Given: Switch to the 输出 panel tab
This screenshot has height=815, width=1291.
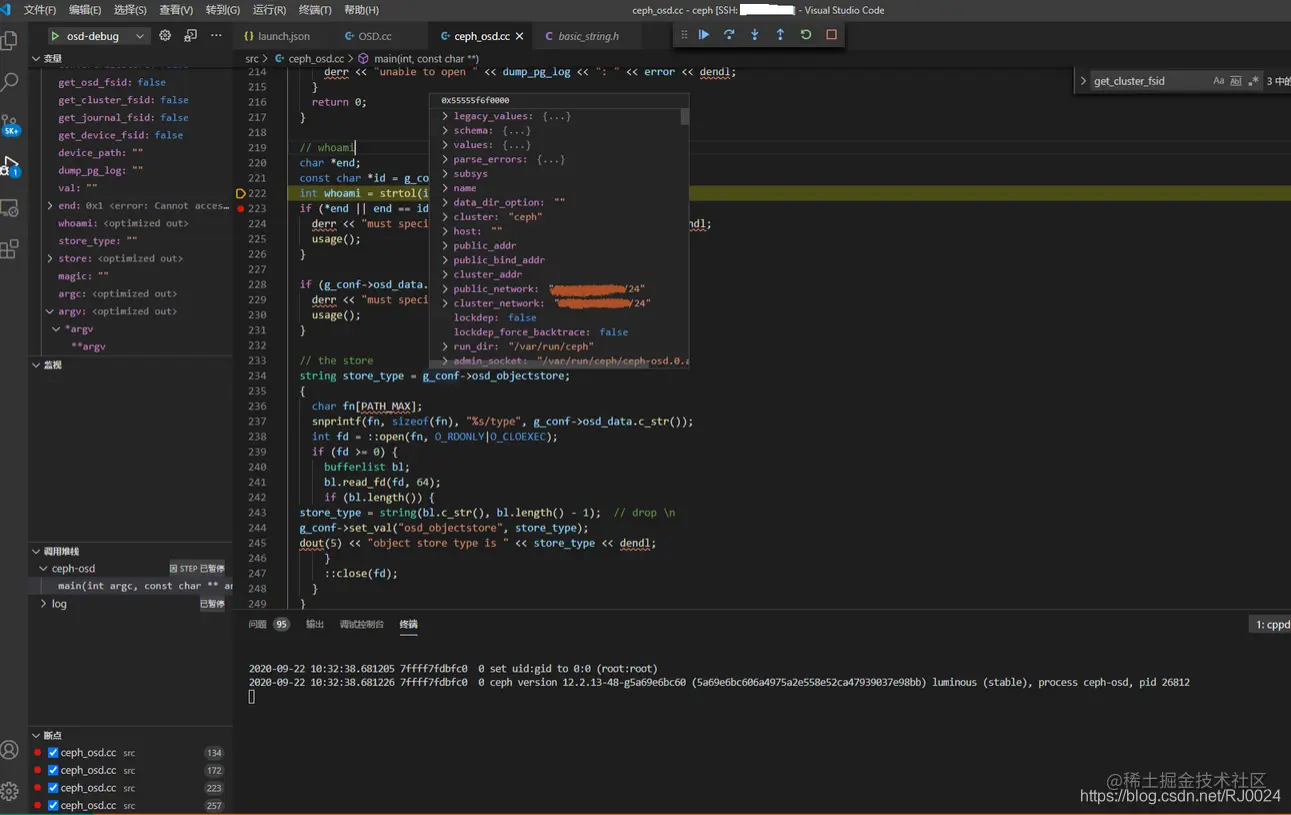Looking at the screenshot, I should pyautogui.click(x=315, y=624).
